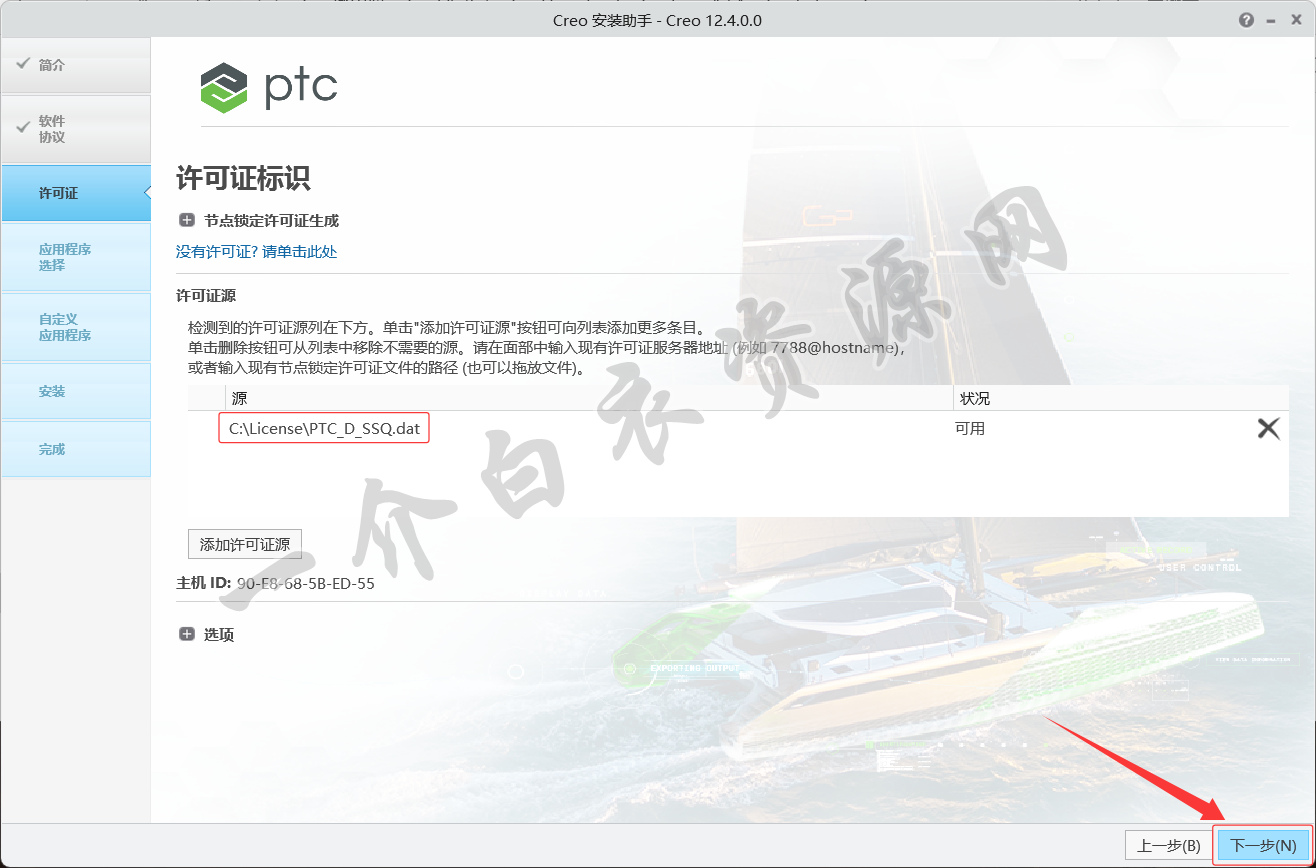Open the 没有许可证? 请单击此处 link
1316x868 pixels.
(x=256, y=252)
